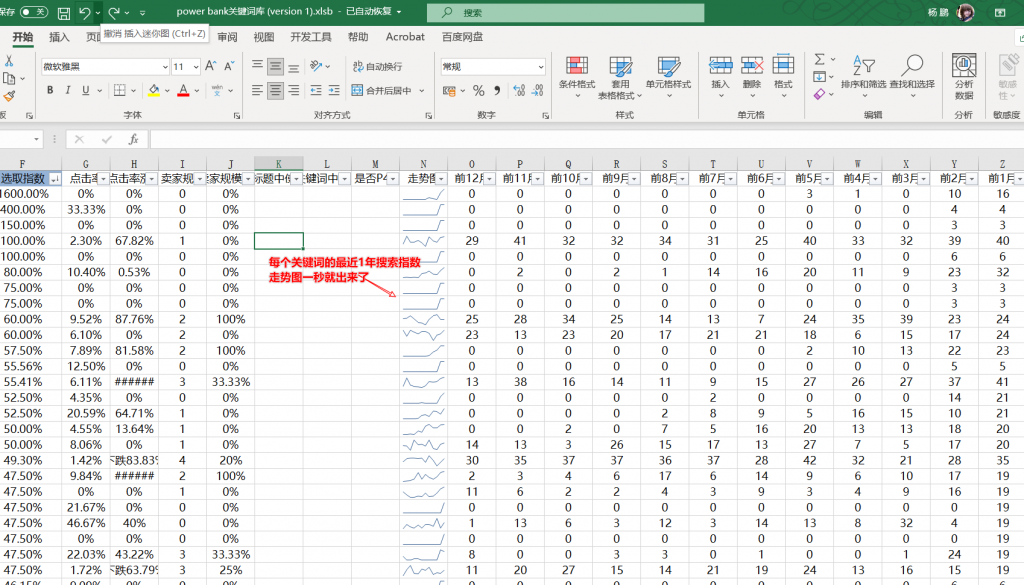Decrease font size with the smaller A icon
Screen dimensions: 1024x585
(229, 66)
